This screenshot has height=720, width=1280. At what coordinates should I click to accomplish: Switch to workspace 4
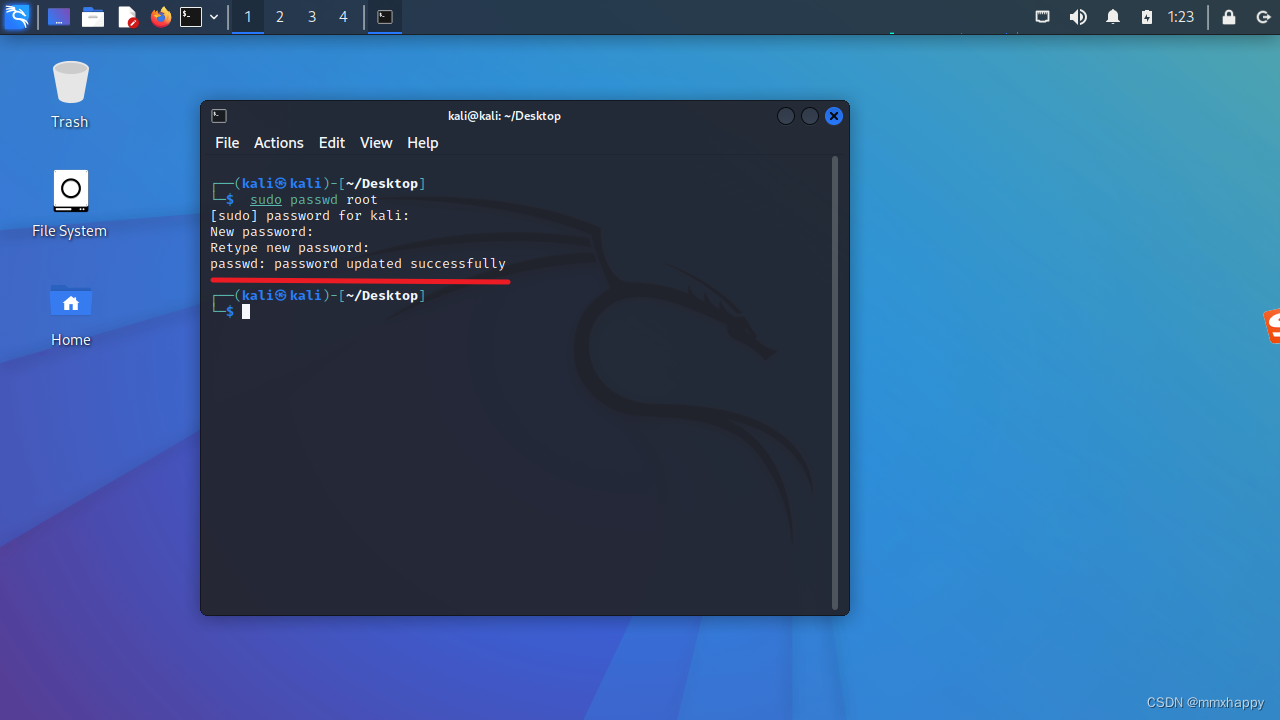coord(344,17)
